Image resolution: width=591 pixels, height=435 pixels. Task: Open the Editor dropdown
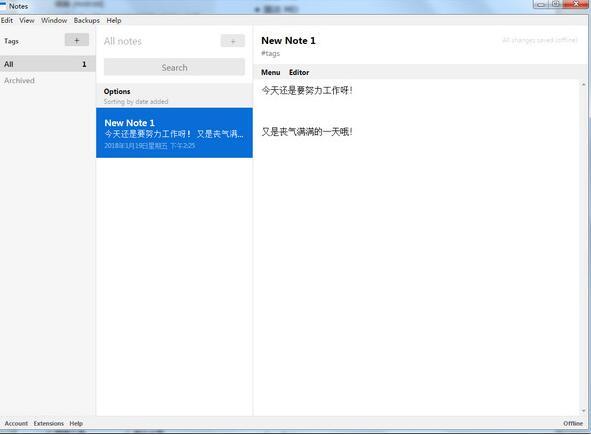299,72
